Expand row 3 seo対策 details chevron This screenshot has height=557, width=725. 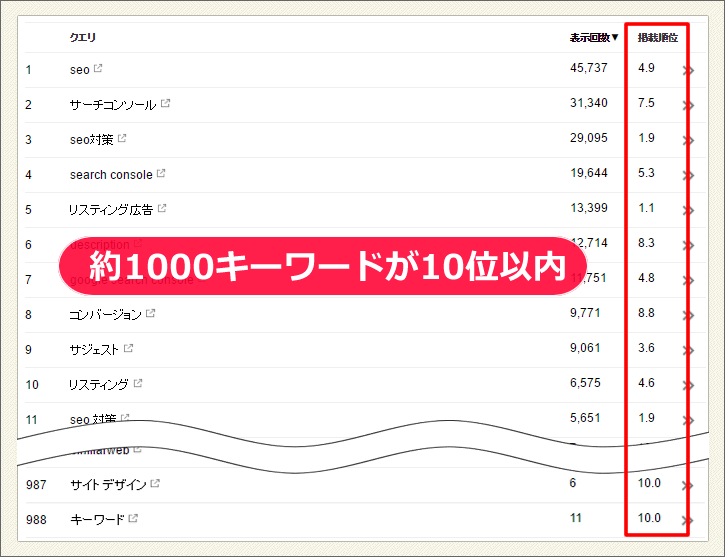click(688, 141)
